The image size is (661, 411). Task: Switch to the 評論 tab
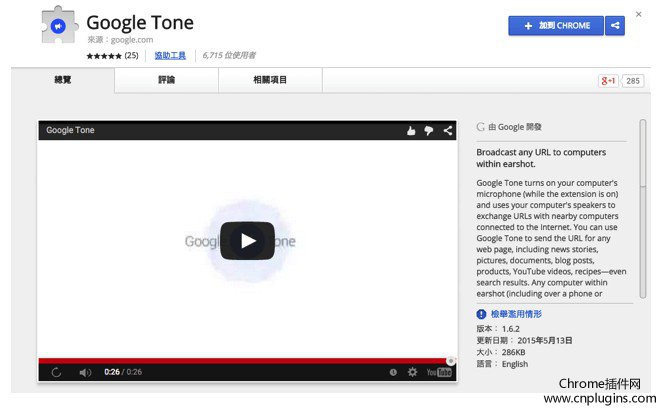pos(167,80)
